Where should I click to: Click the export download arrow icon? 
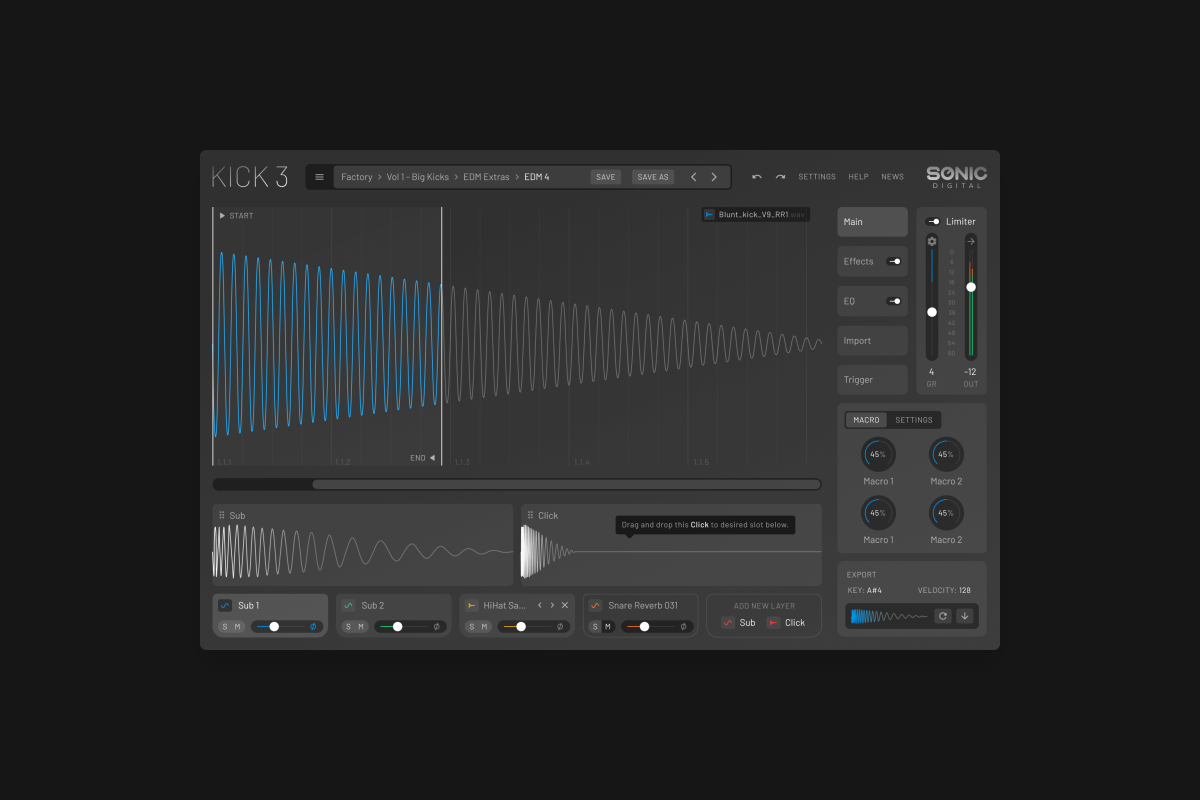tap(965, 616)
